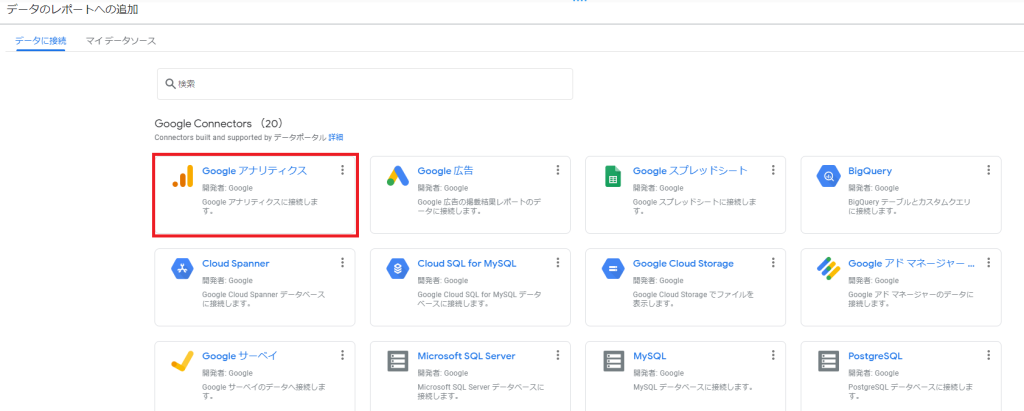The height and width of the screenshot is (411, 1024).
Task: Click the Microsoft SQL Server database icon
Action: 397,361
